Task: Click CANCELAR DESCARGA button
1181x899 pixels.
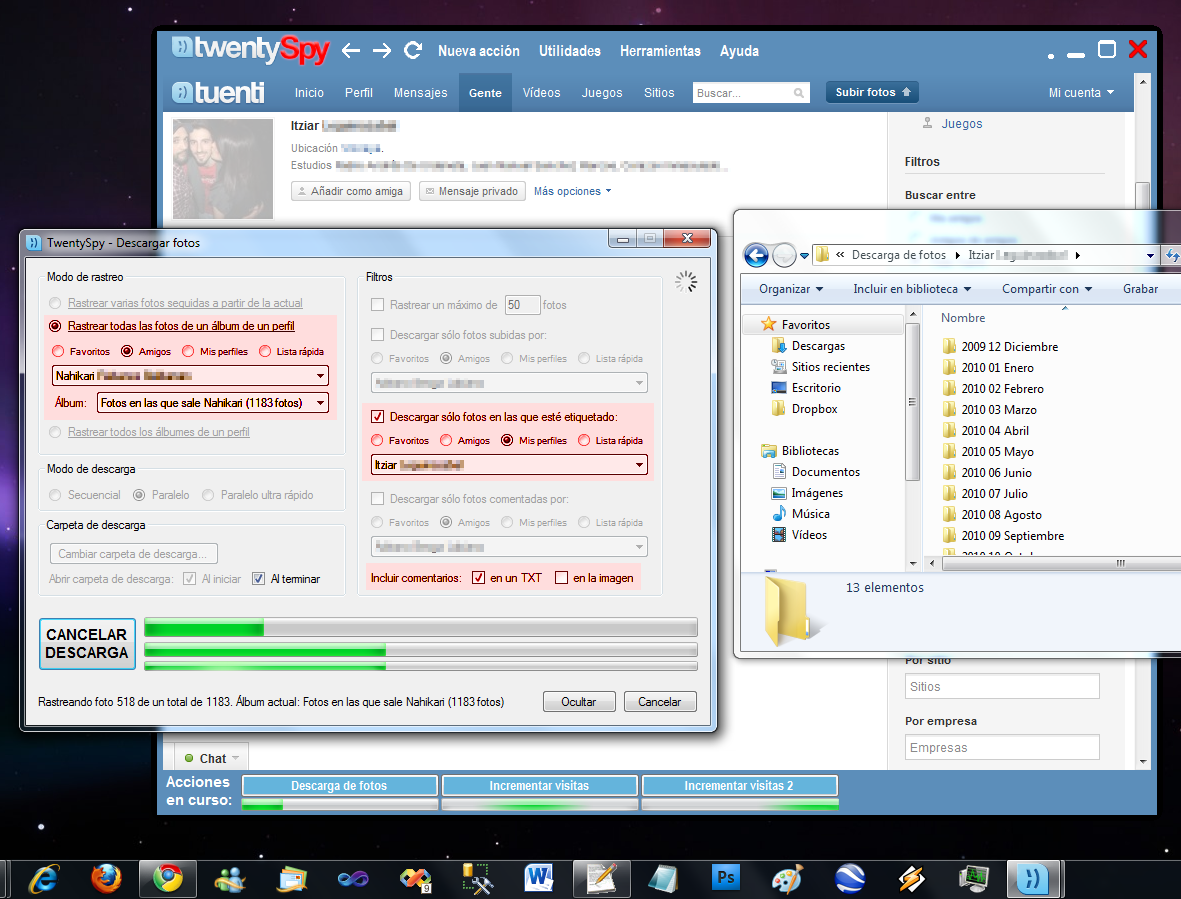Action: point(87,644)
